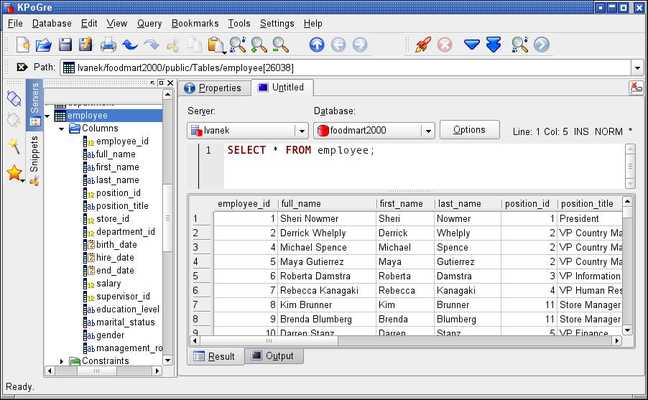648x400 pixels.
Task: Click the magic wand sidebar icon
Action: pyautogui.click(x=14, y=146)
